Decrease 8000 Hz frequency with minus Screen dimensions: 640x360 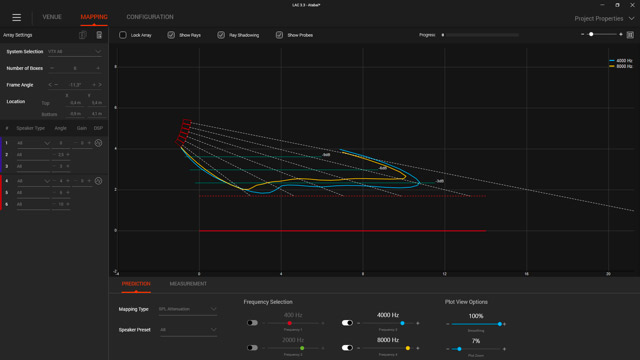tap(359, 348)
